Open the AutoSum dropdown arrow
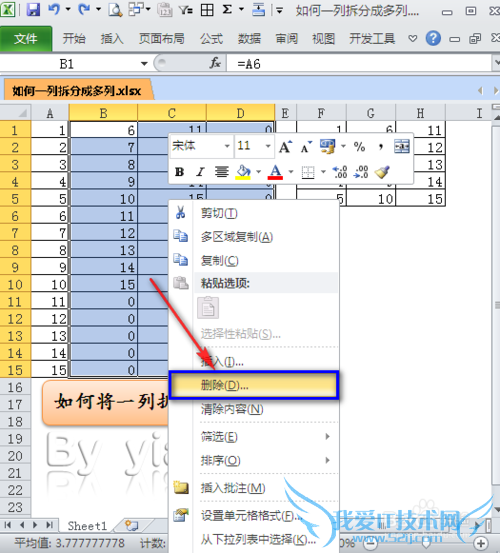 [x=242, y=10]
